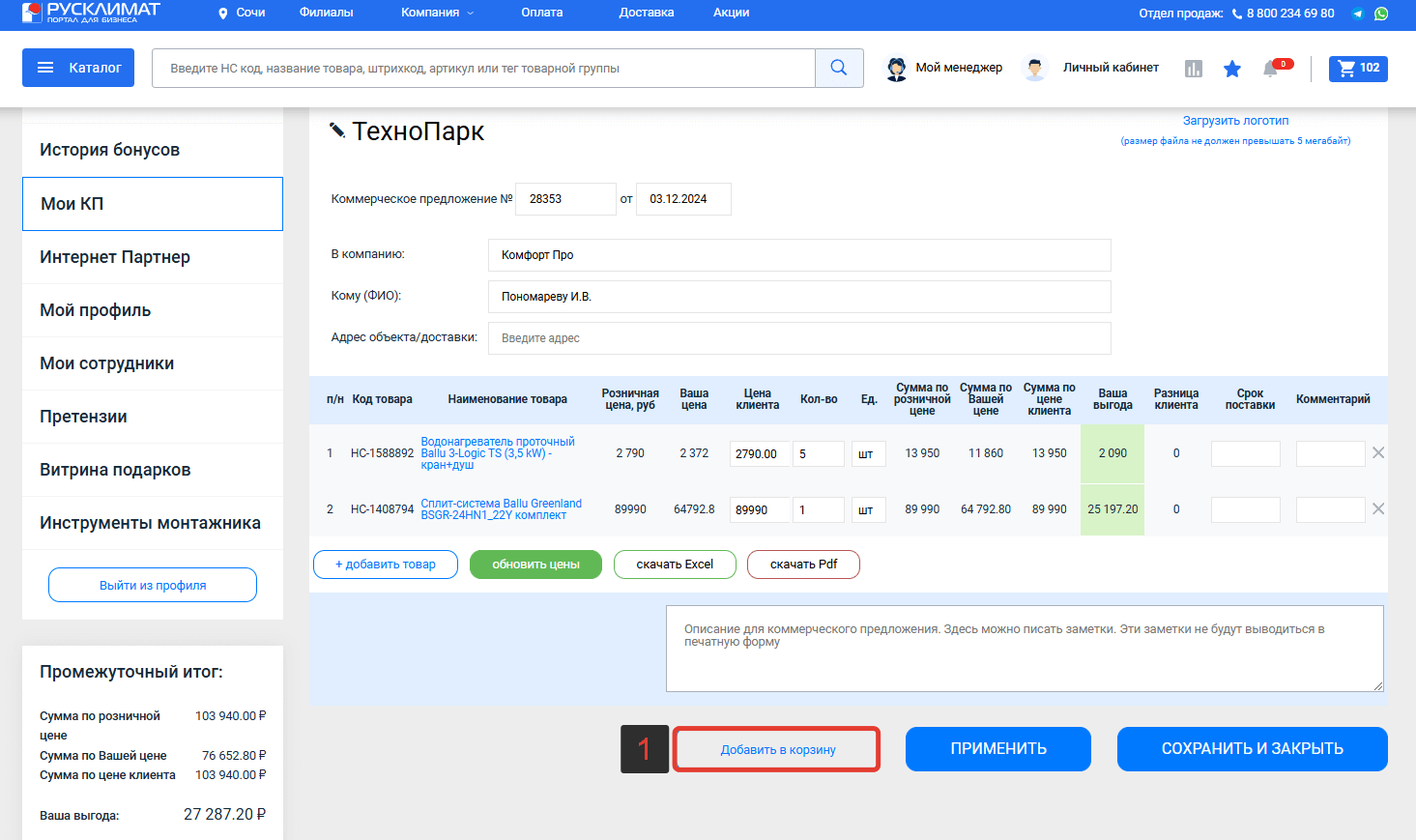Viewport: 1416px width, 840px height.
Task: Open the Акции menu item
Action: pos(732,13)
